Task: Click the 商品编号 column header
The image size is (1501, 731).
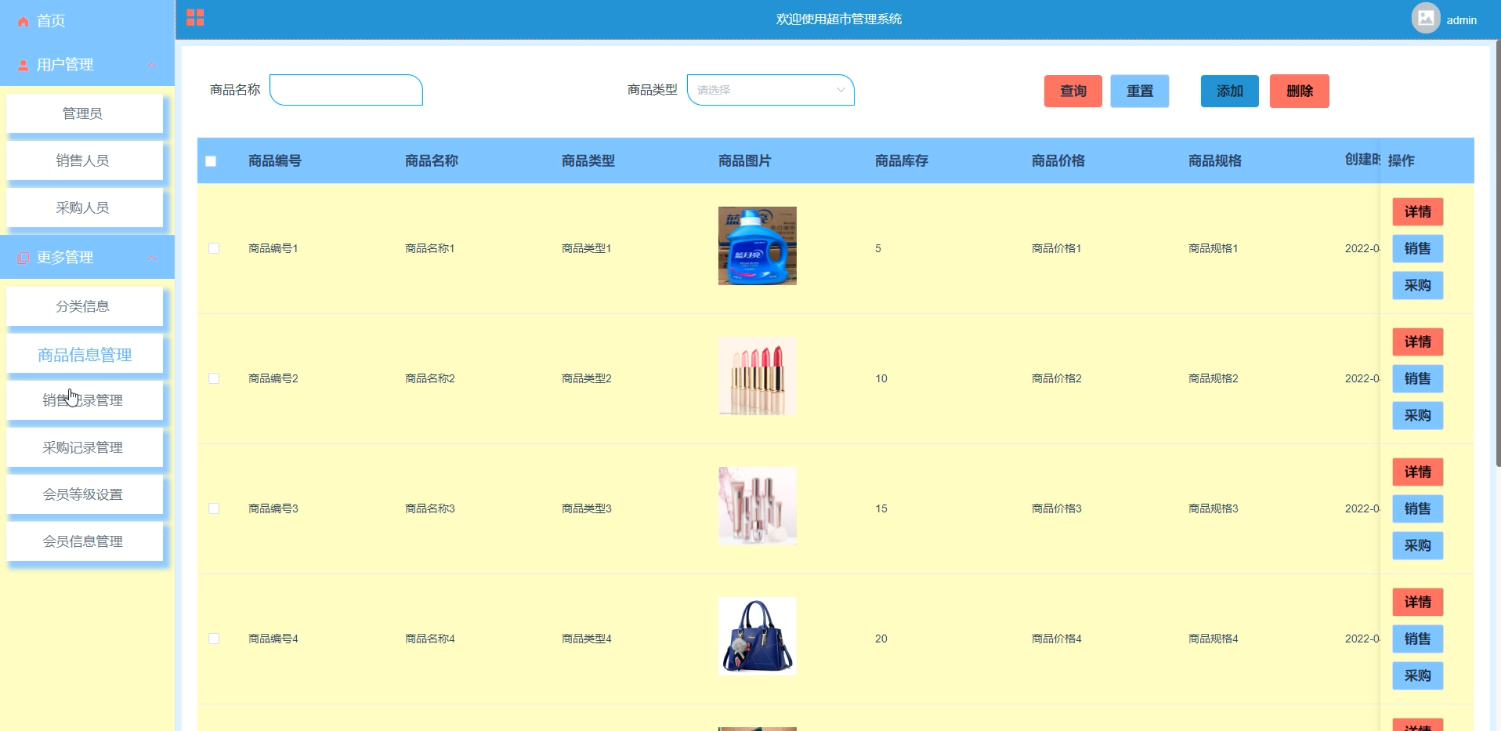Action: pos(275,161)
